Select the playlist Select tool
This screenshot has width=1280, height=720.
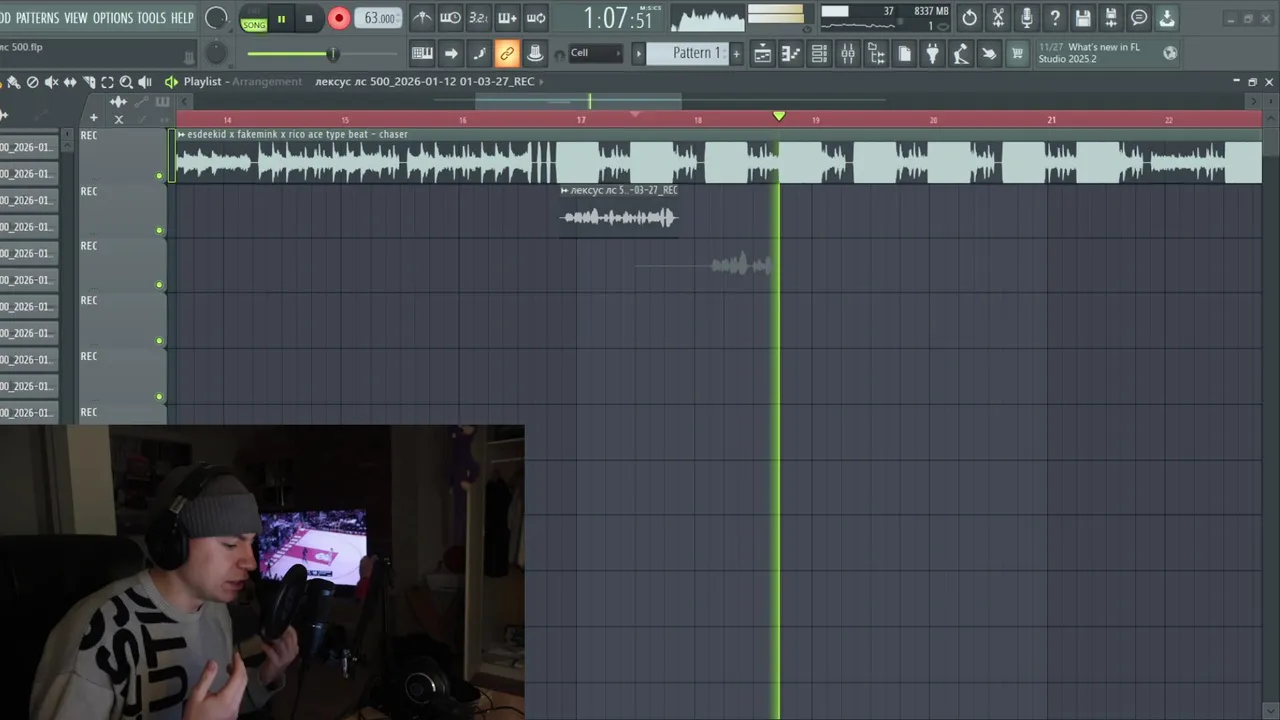[107, 82]
